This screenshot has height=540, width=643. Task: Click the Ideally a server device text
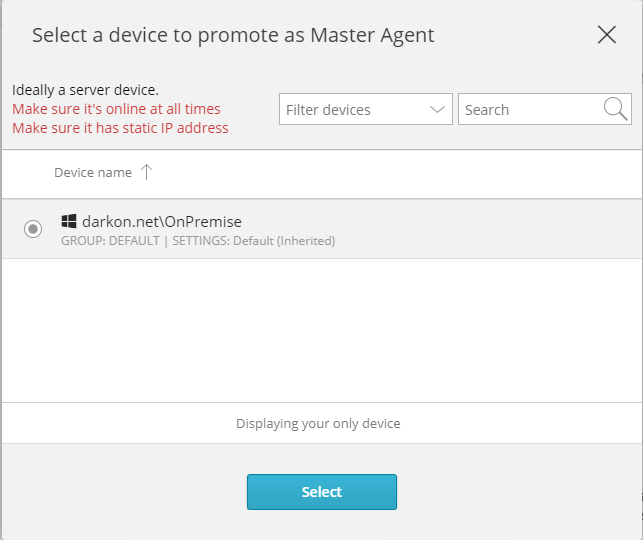click(85, 90)
